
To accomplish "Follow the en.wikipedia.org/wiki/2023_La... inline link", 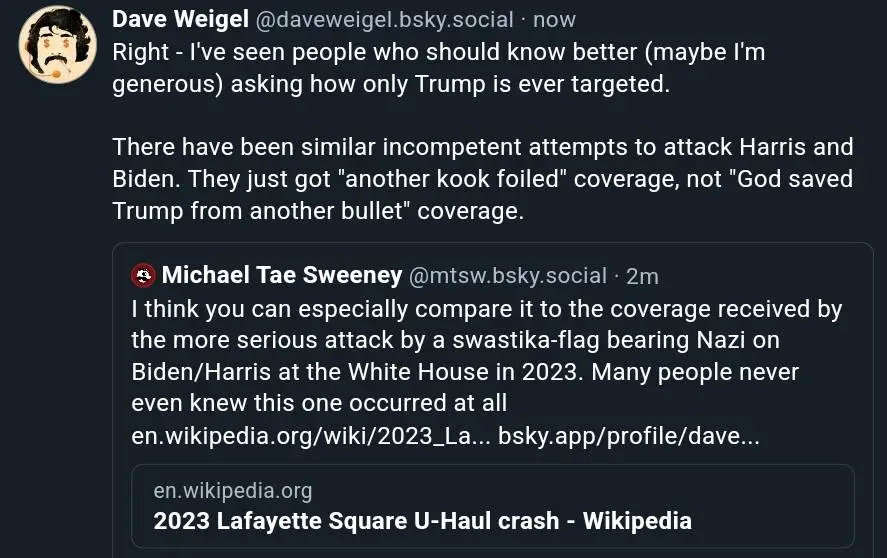I will click(311, 435).
